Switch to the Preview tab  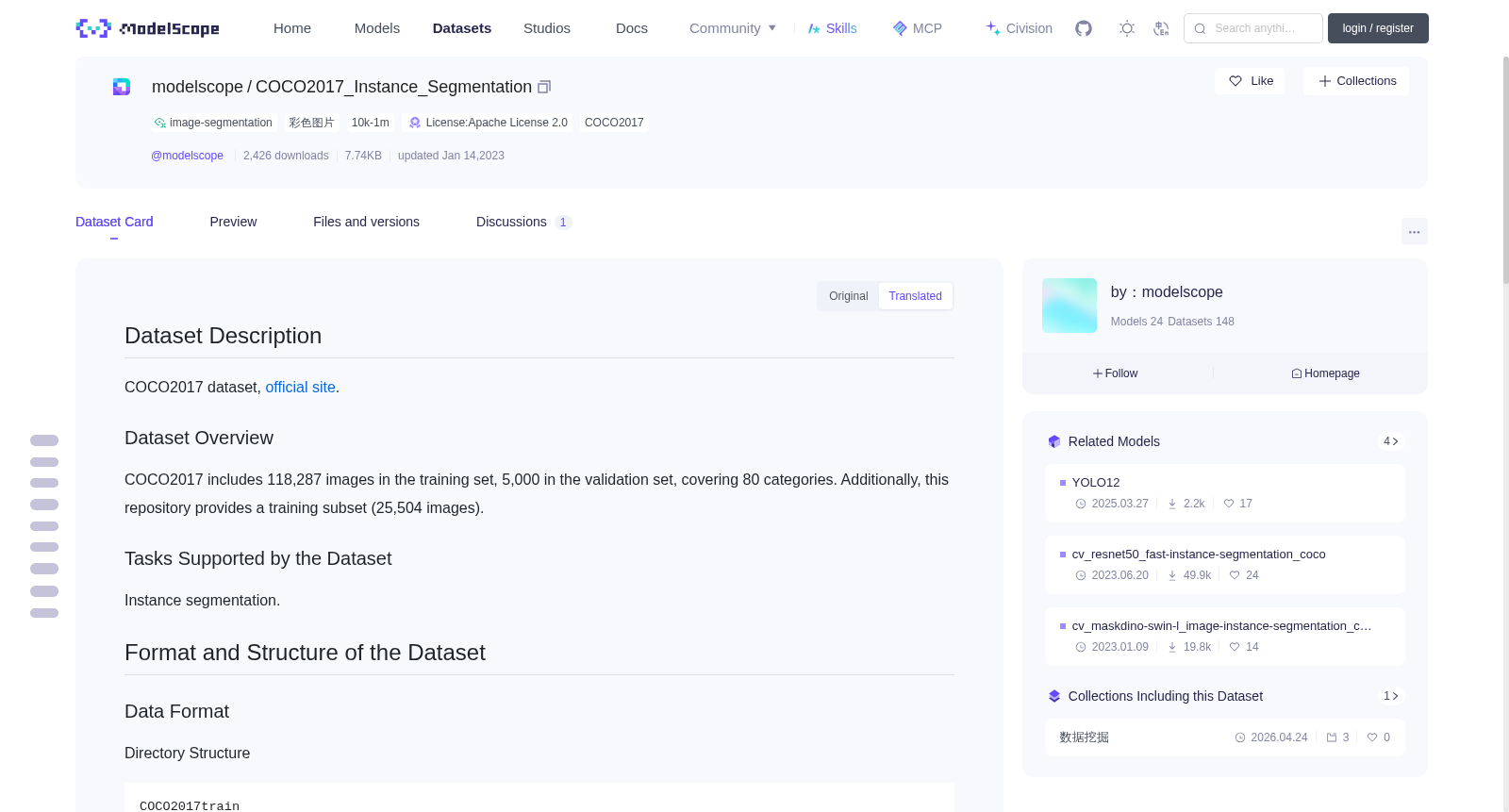233,222
